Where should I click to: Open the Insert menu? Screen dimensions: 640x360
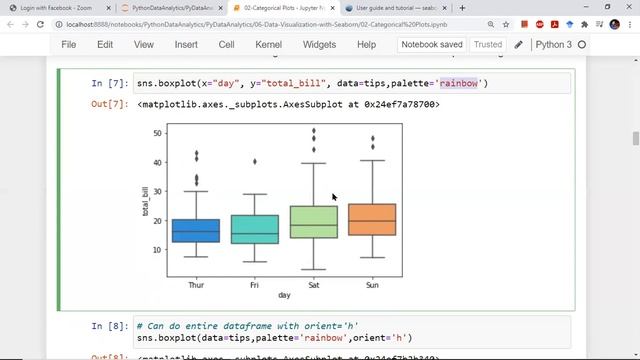coord(186,44)
